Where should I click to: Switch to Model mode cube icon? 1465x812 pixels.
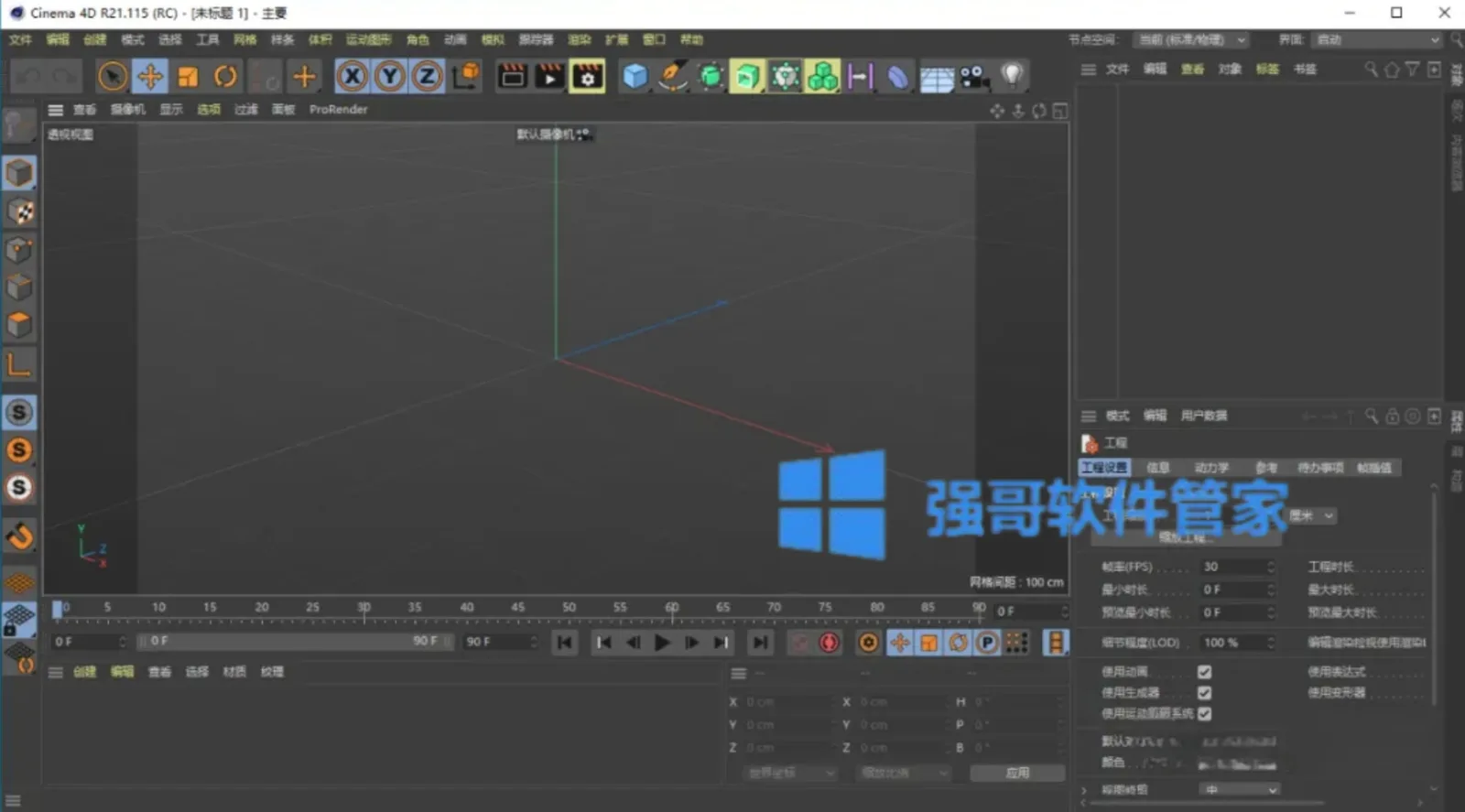(x=19, y=173)
